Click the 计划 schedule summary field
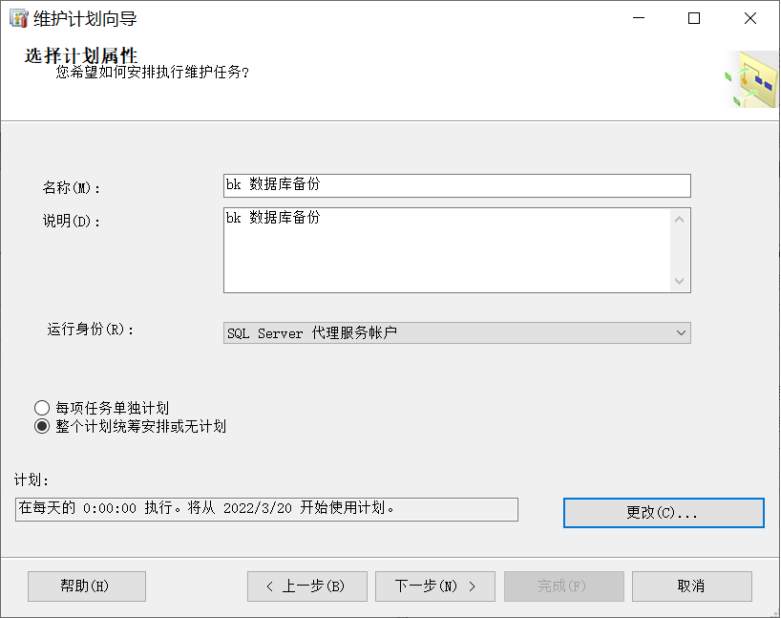The width and height of the screenshot is (781, 618). (x=266, y=509)
